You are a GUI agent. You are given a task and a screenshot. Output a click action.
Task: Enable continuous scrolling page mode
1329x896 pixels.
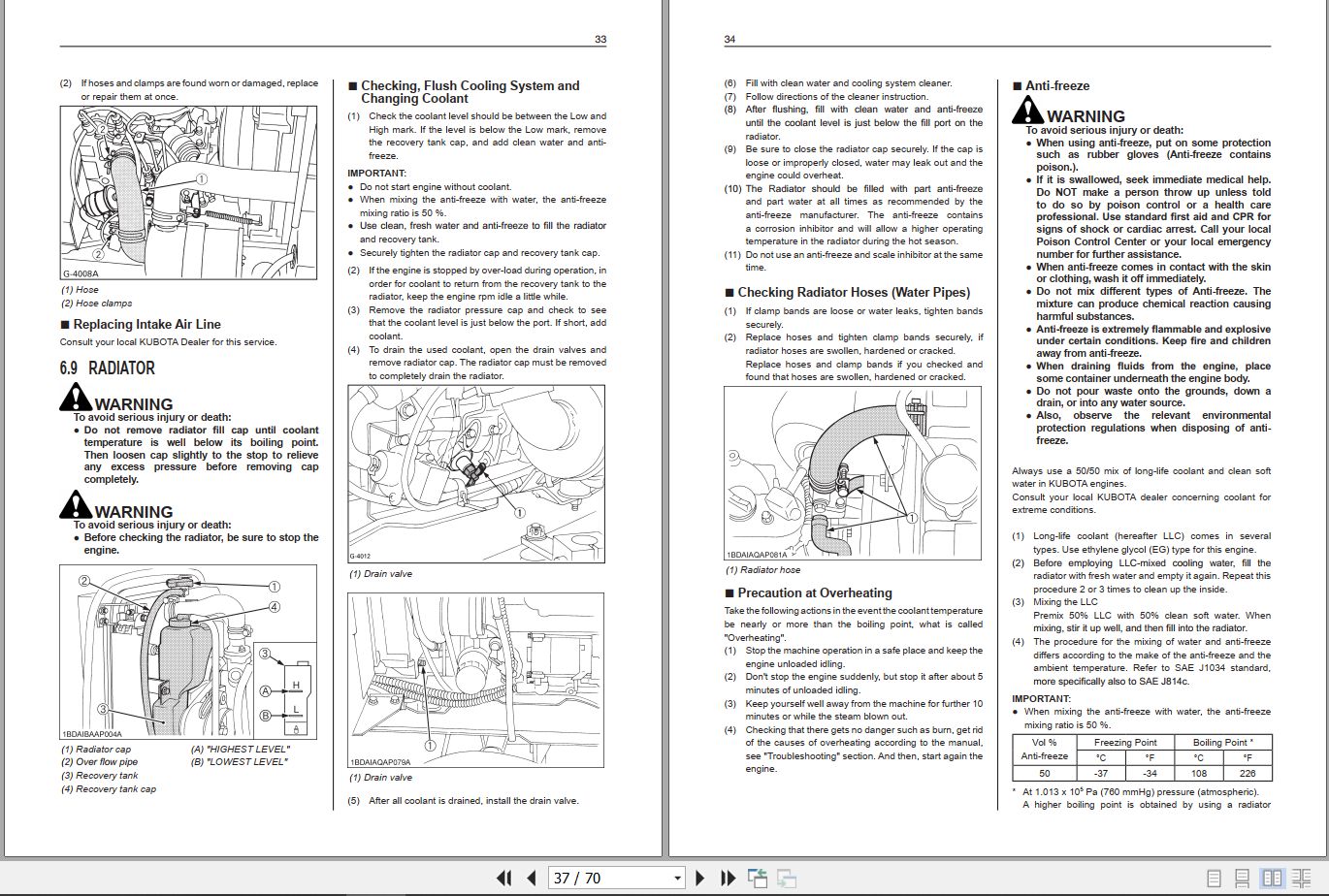tap(1243, 879)
